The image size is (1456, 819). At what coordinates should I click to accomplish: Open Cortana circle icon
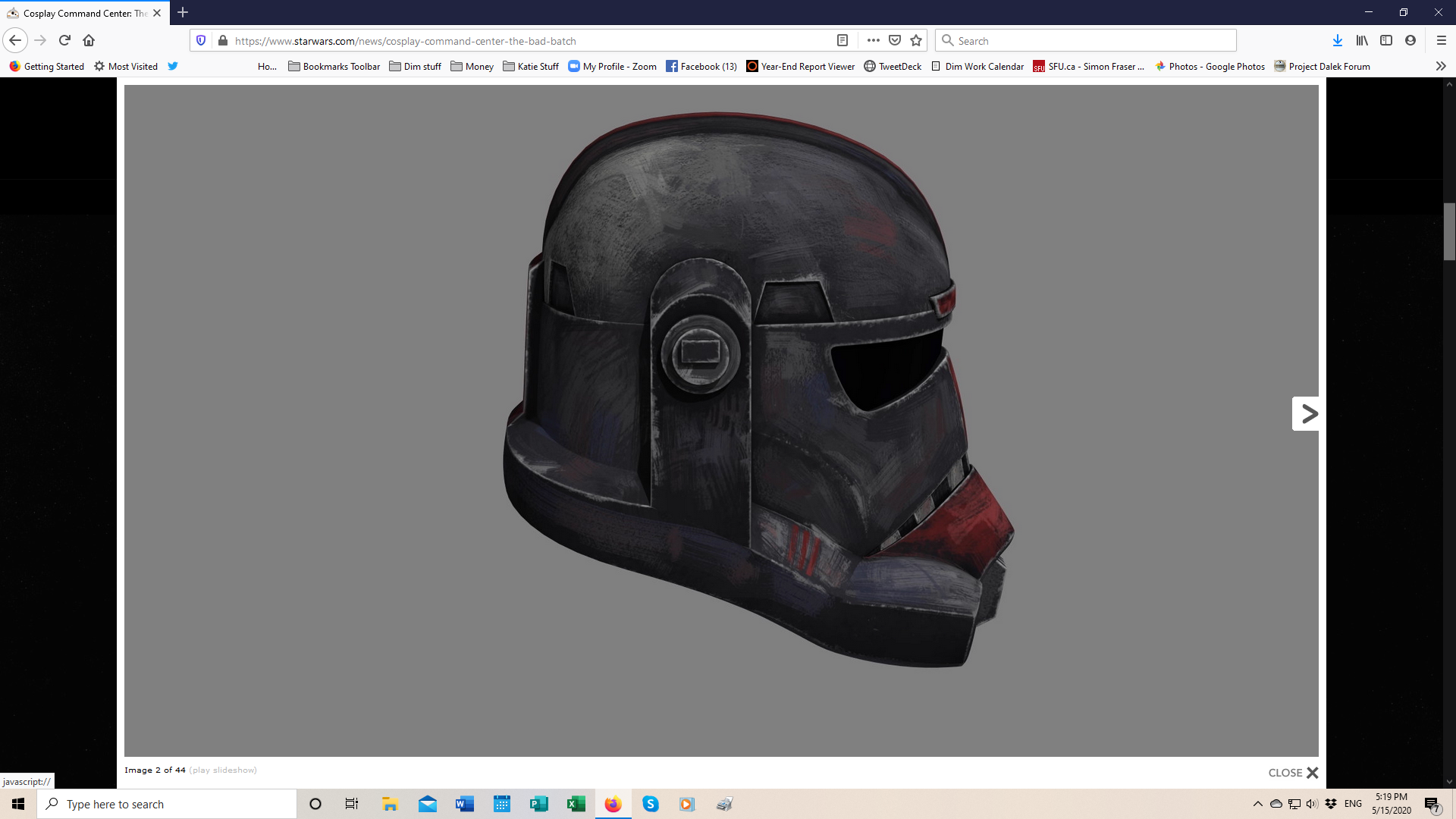click(x=315, y=804)
